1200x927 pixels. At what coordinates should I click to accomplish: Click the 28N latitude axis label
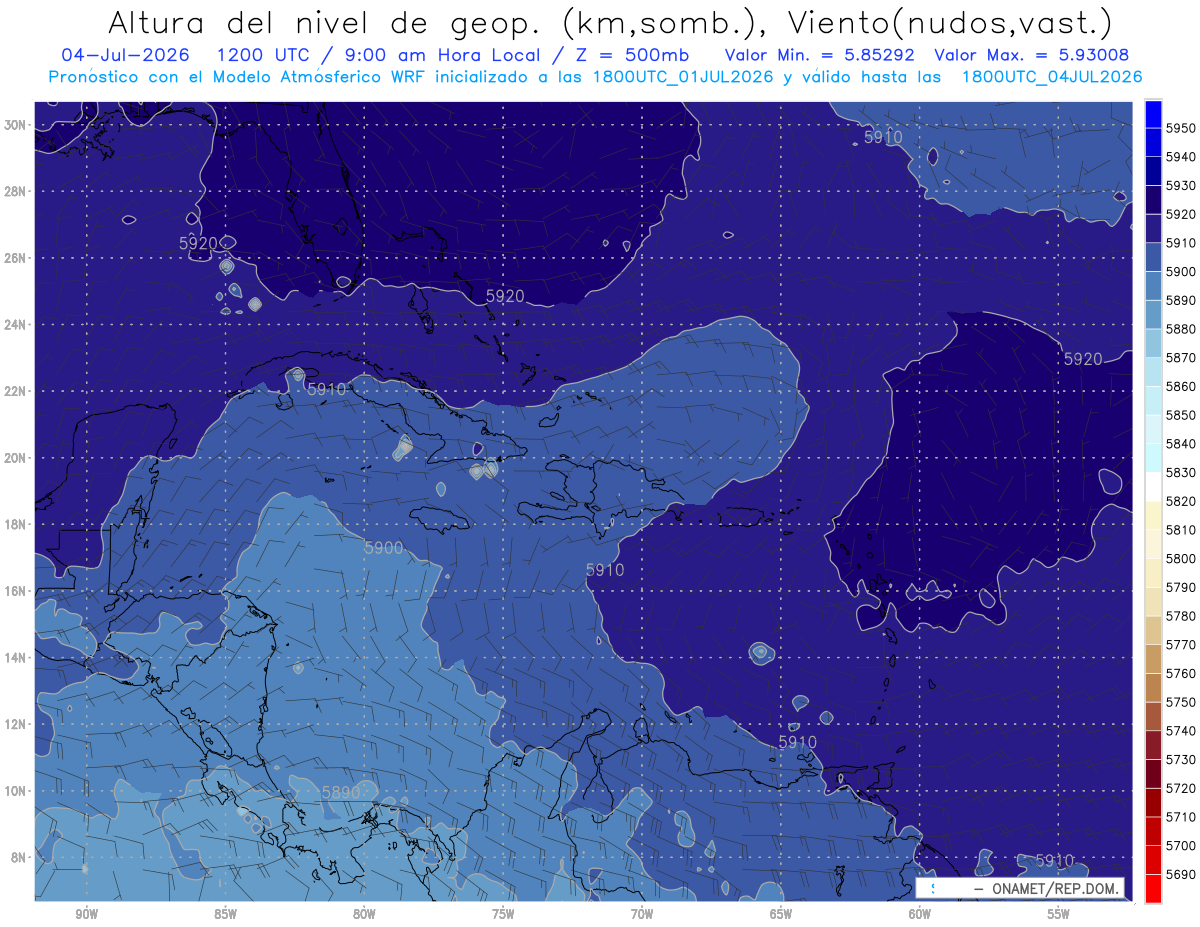click(x=15, y=191)
